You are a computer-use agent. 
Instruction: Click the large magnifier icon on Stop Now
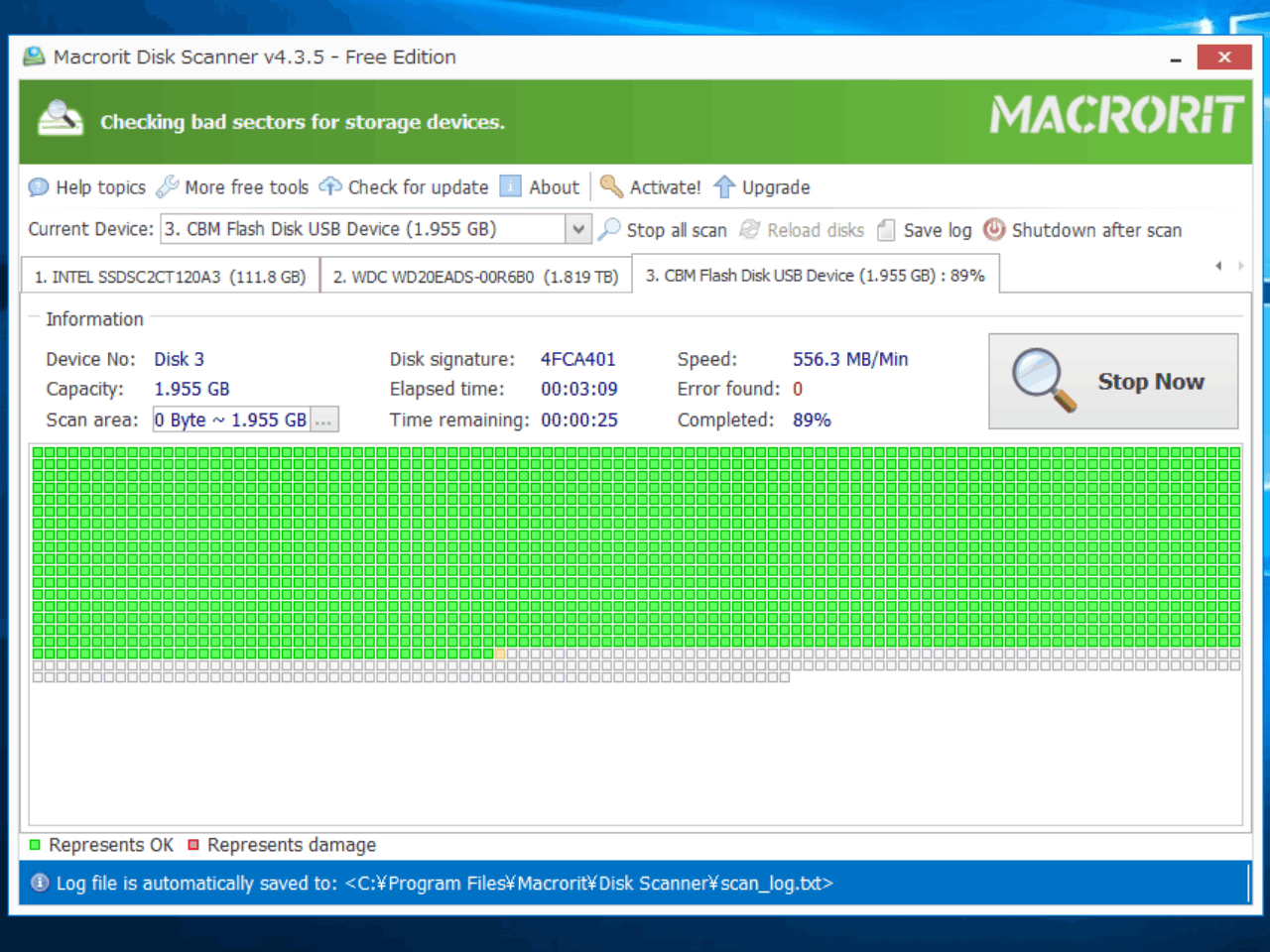[1043, 380]
